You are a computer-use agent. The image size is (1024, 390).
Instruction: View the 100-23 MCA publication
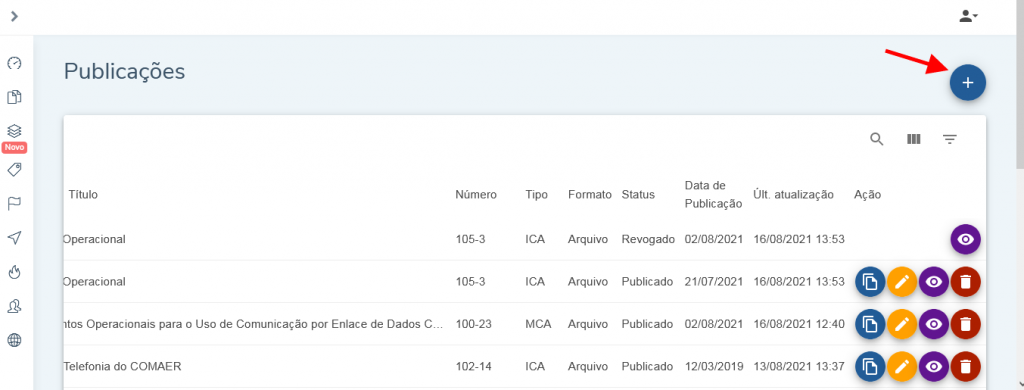[x=934, y=324]
